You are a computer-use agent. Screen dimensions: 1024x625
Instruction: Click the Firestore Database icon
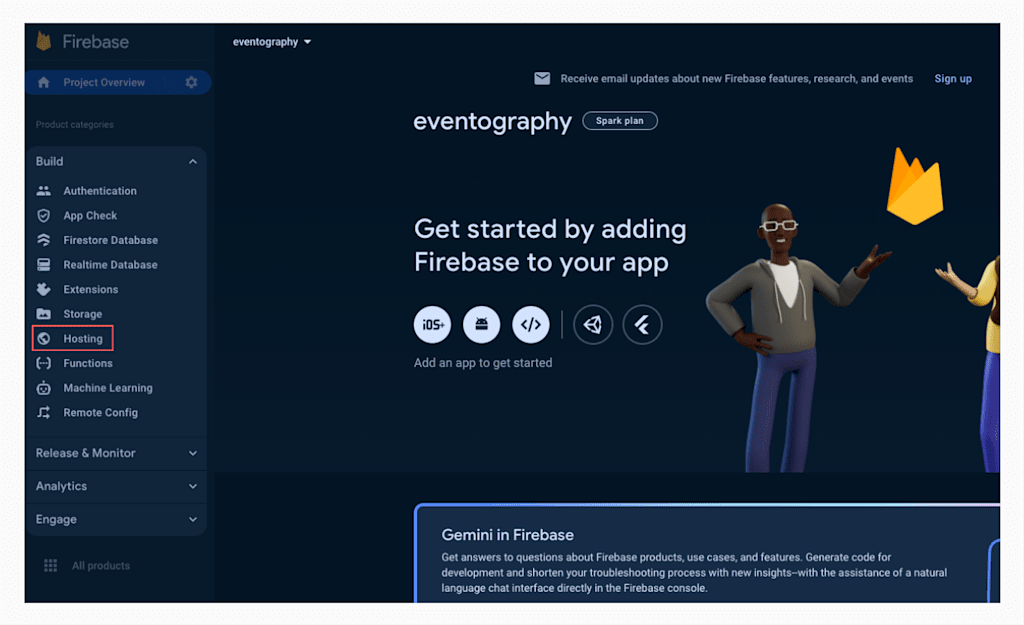[x=44, y=240]
